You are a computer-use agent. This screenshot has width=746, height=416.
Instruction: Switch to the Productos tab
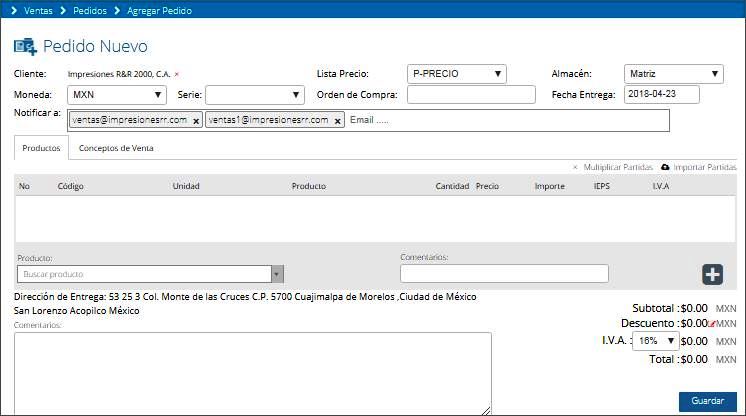click(41, 148)
